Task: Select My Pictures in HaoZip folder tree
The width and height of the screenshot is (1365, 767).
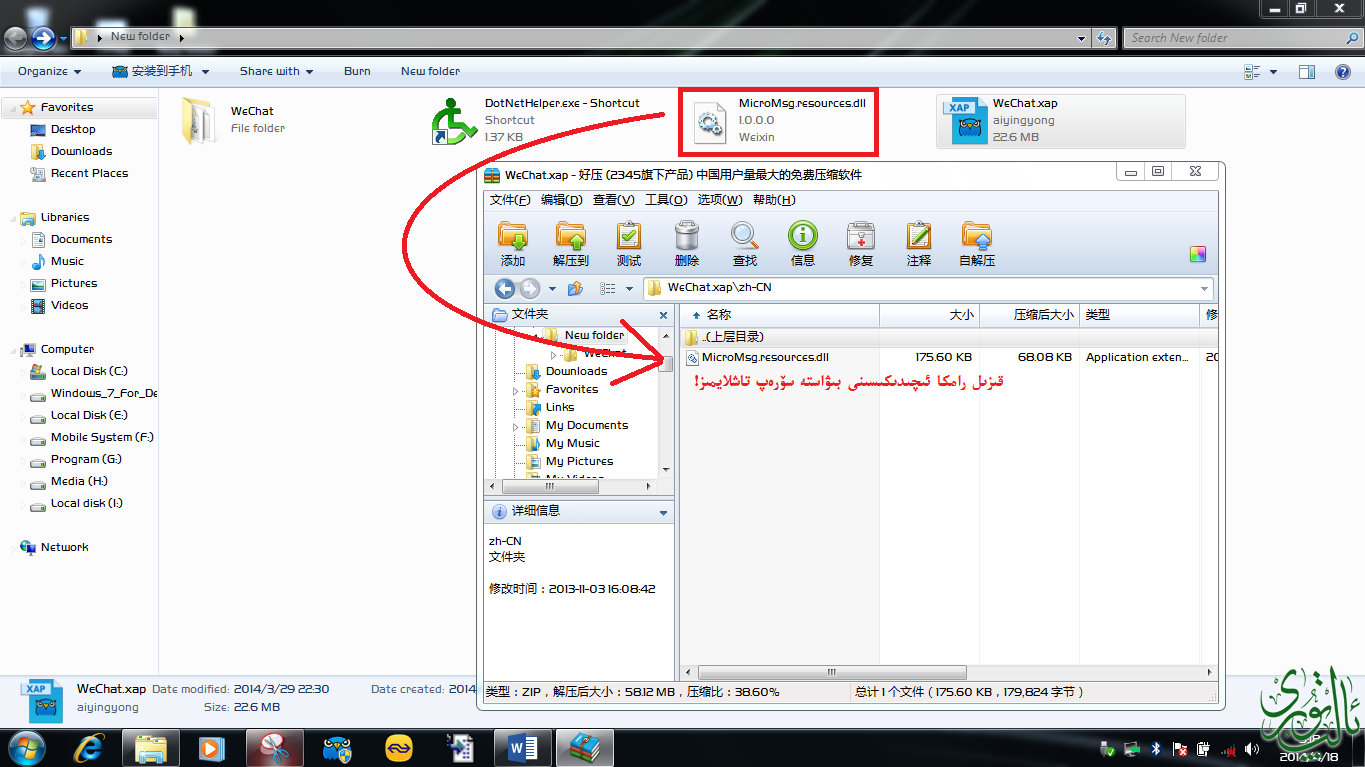Action: point(579,462)
